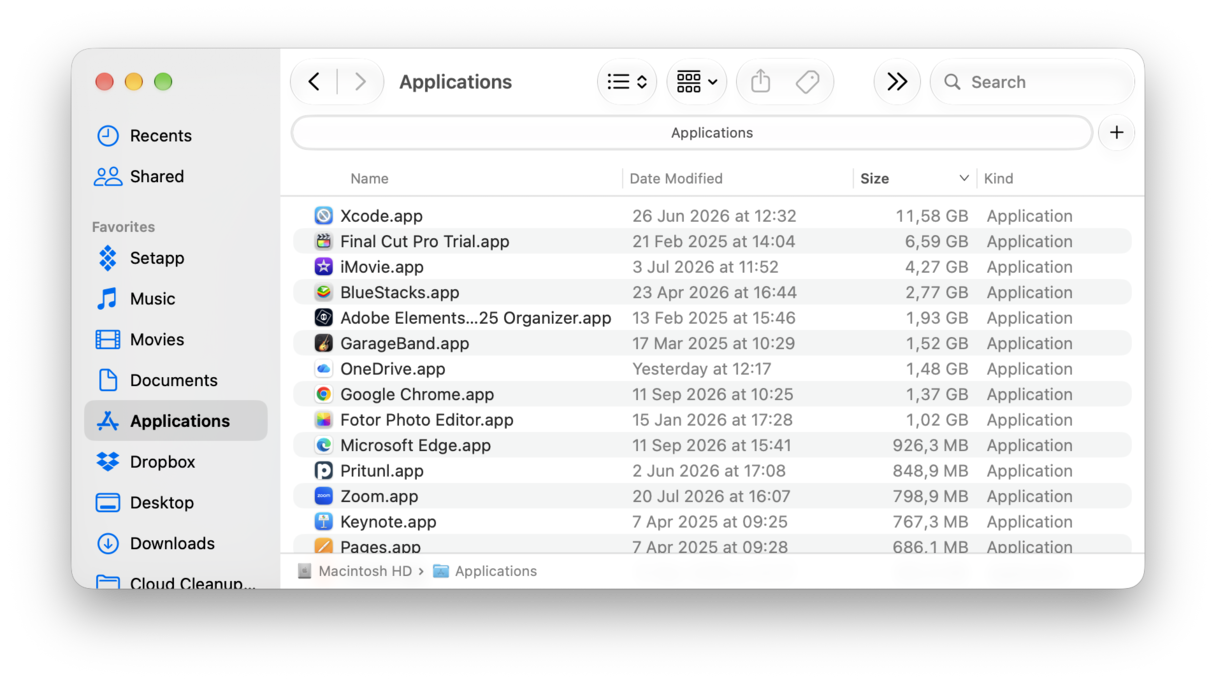Add a new tab with plus button
Viewport: 1216px width, 683px height.
(1117, 133)
